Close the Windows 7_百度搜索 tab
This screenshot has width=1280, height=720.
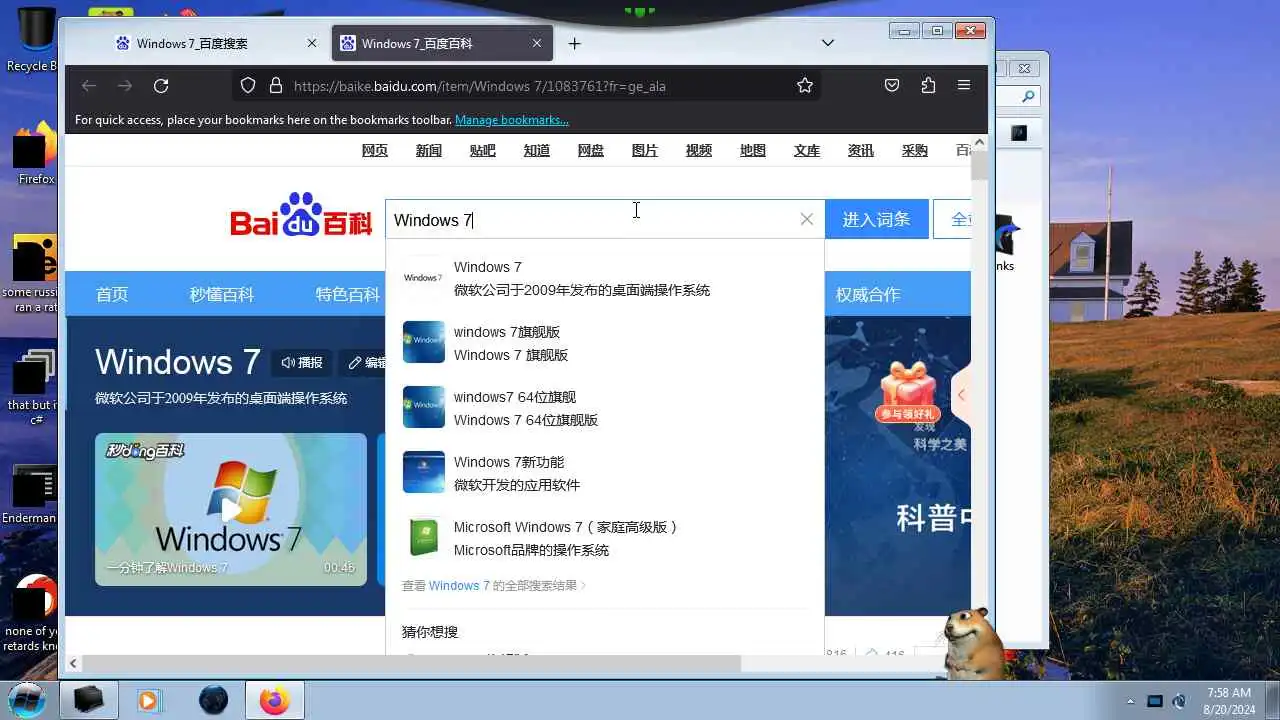pyautogui.click(x=312, y=44)
